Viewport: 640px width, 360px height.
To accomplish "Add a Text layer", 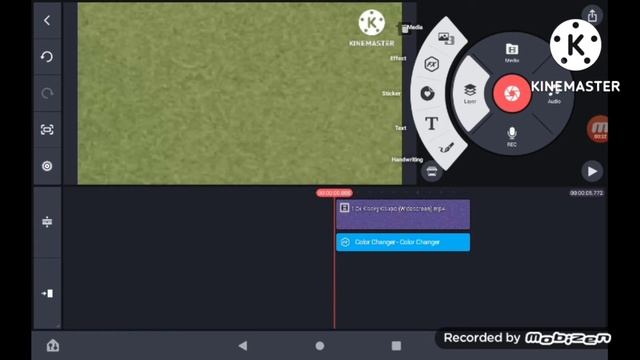I will [431, 123].
